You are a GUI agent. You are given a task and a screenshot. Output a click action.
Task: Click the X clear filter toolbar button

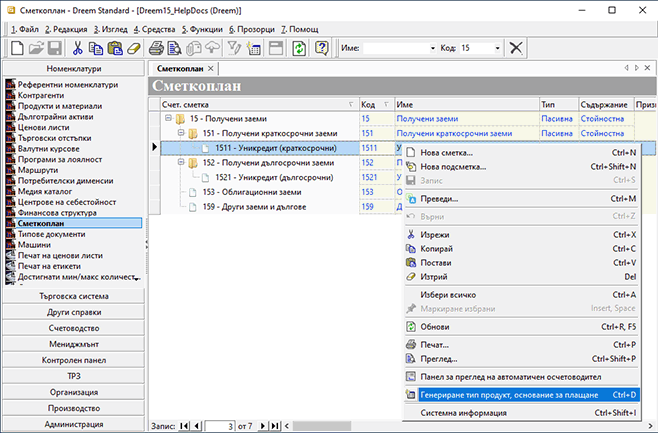tap(516, 48)
